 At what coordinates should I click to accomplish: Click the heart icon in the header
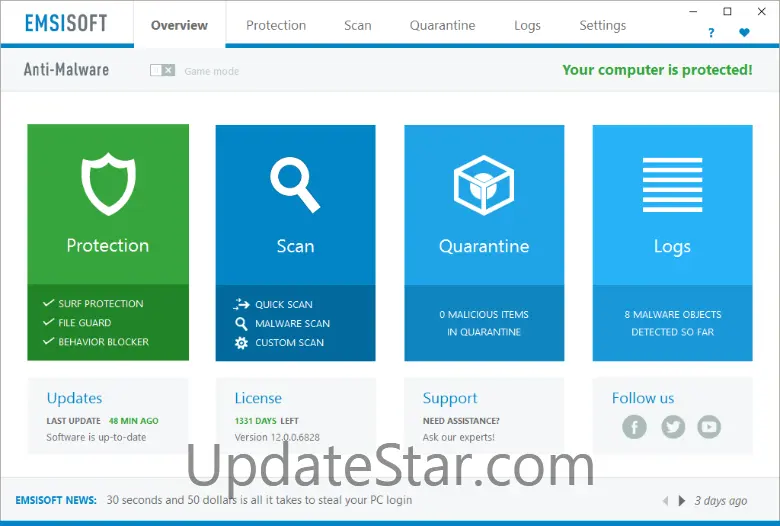[x=744, y=33]
